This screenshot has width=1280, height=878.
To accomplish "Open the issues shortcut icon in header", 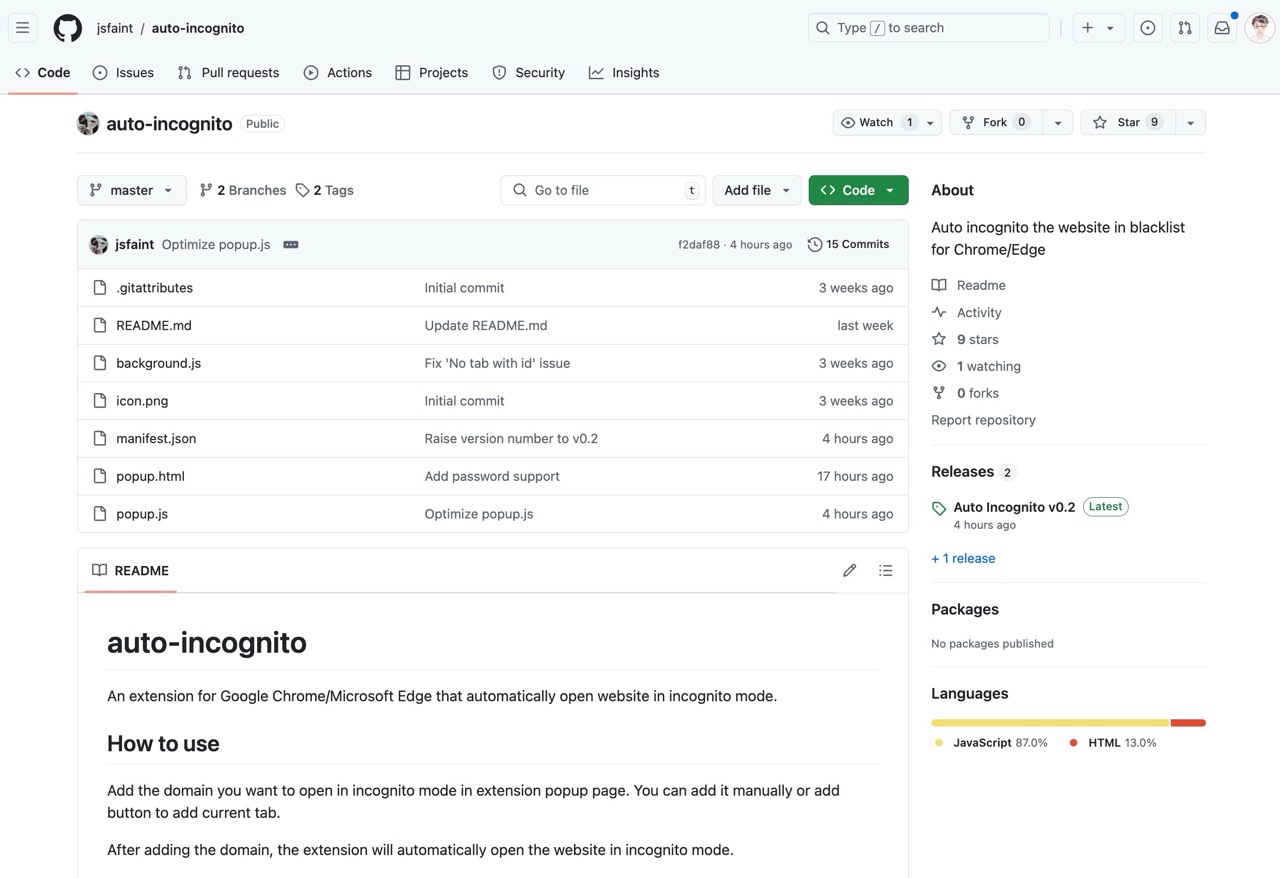I will [x=1148, y=28].
